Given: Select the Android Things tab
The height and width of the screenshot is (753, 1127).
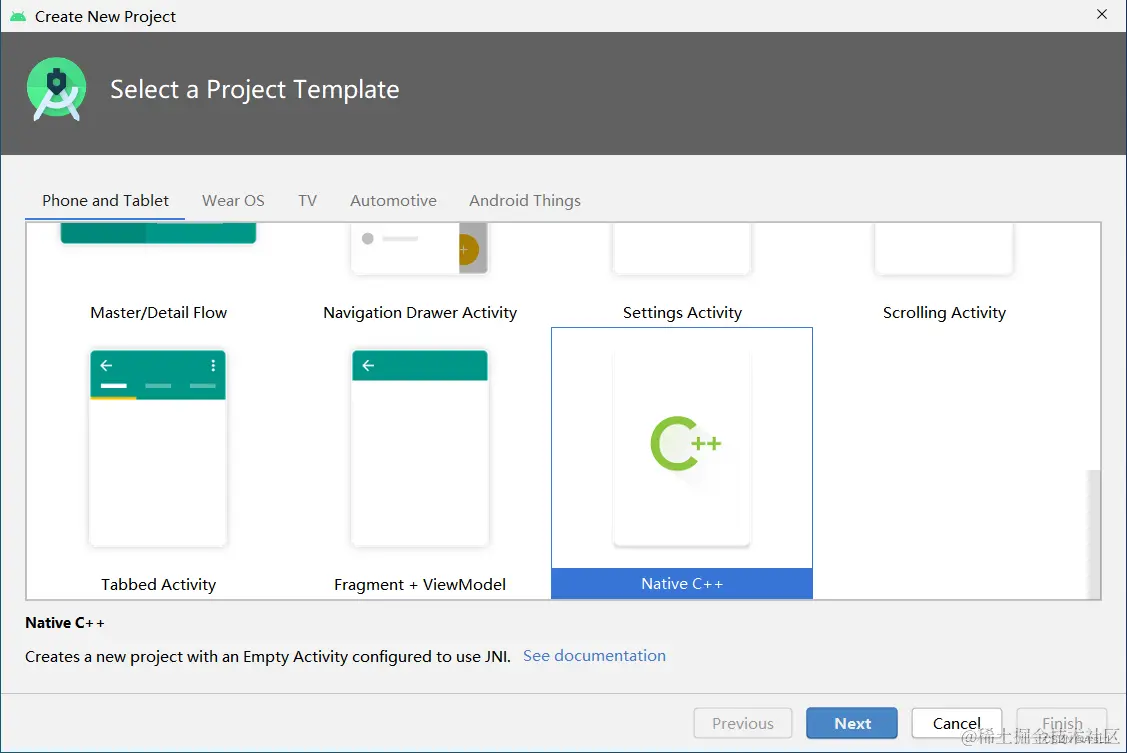Looking at the screenshot, I should [x=525, y=200].
